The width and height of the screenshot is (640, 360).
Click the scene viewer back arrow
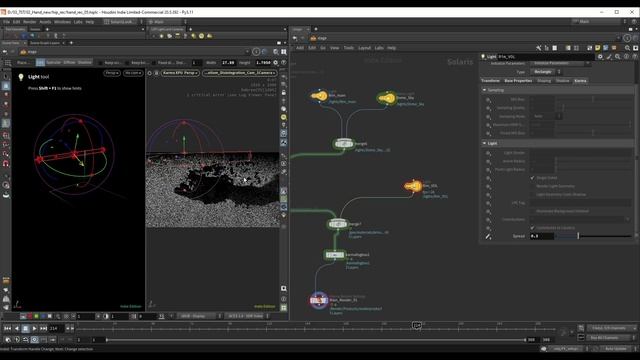pyautogui.click(x=5, y=52)
